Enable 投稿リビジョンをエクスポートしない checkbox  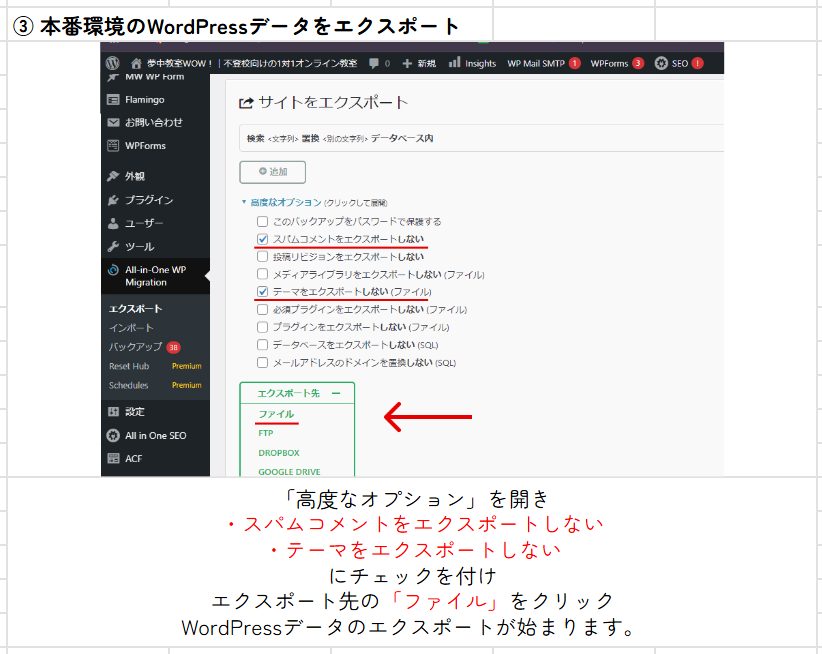pyautogui.click(x=261, y=255)
